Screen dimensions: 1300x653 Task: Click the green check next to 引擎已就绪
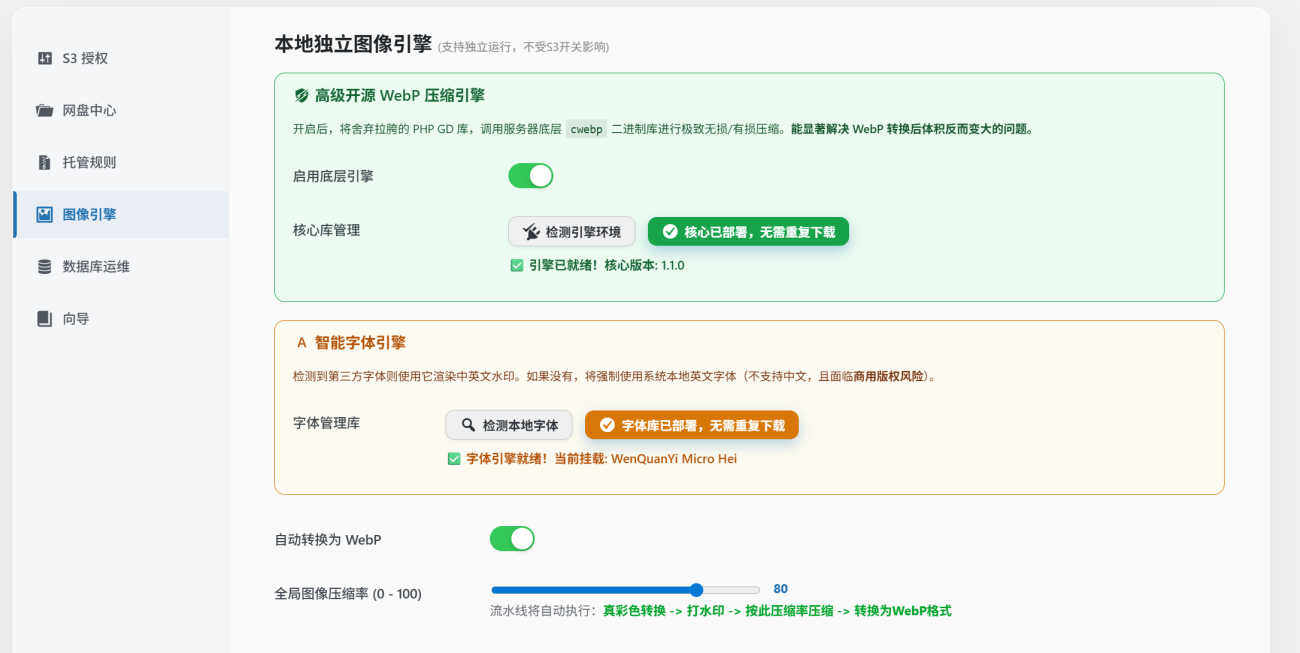point(516,265)
